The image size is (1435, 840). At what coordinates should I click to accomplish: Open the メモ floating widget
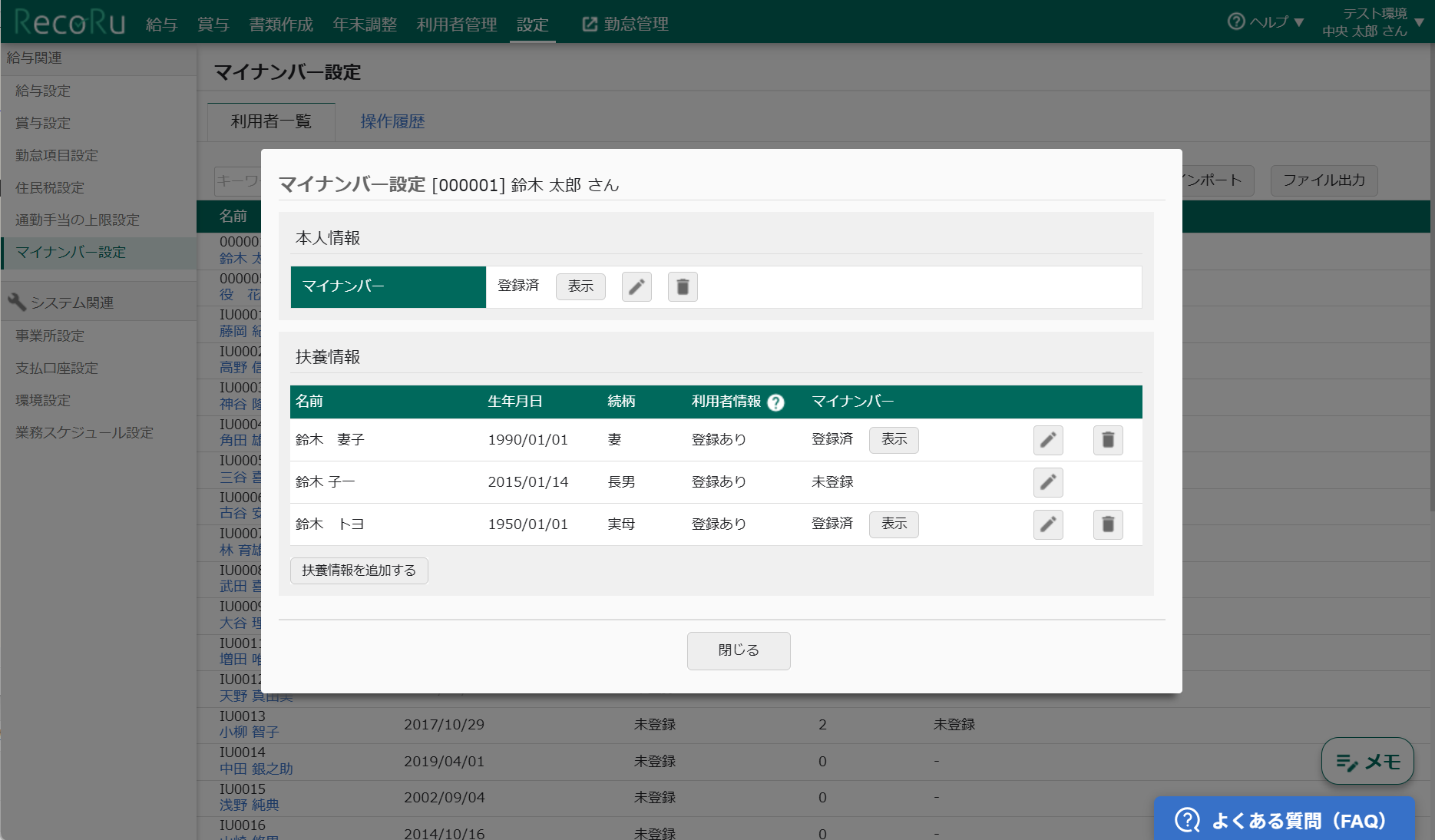tap(1367, 761)
